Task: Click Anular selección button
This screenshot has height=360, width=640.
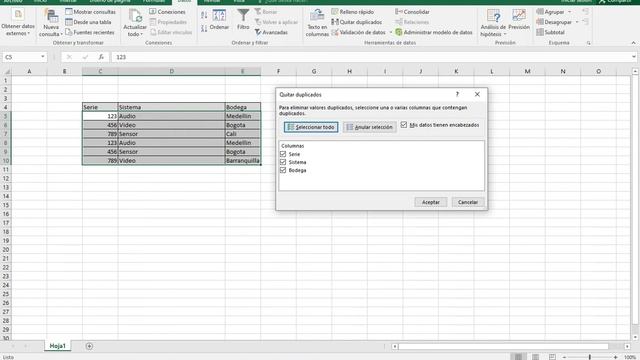Action: coord(369,127)
